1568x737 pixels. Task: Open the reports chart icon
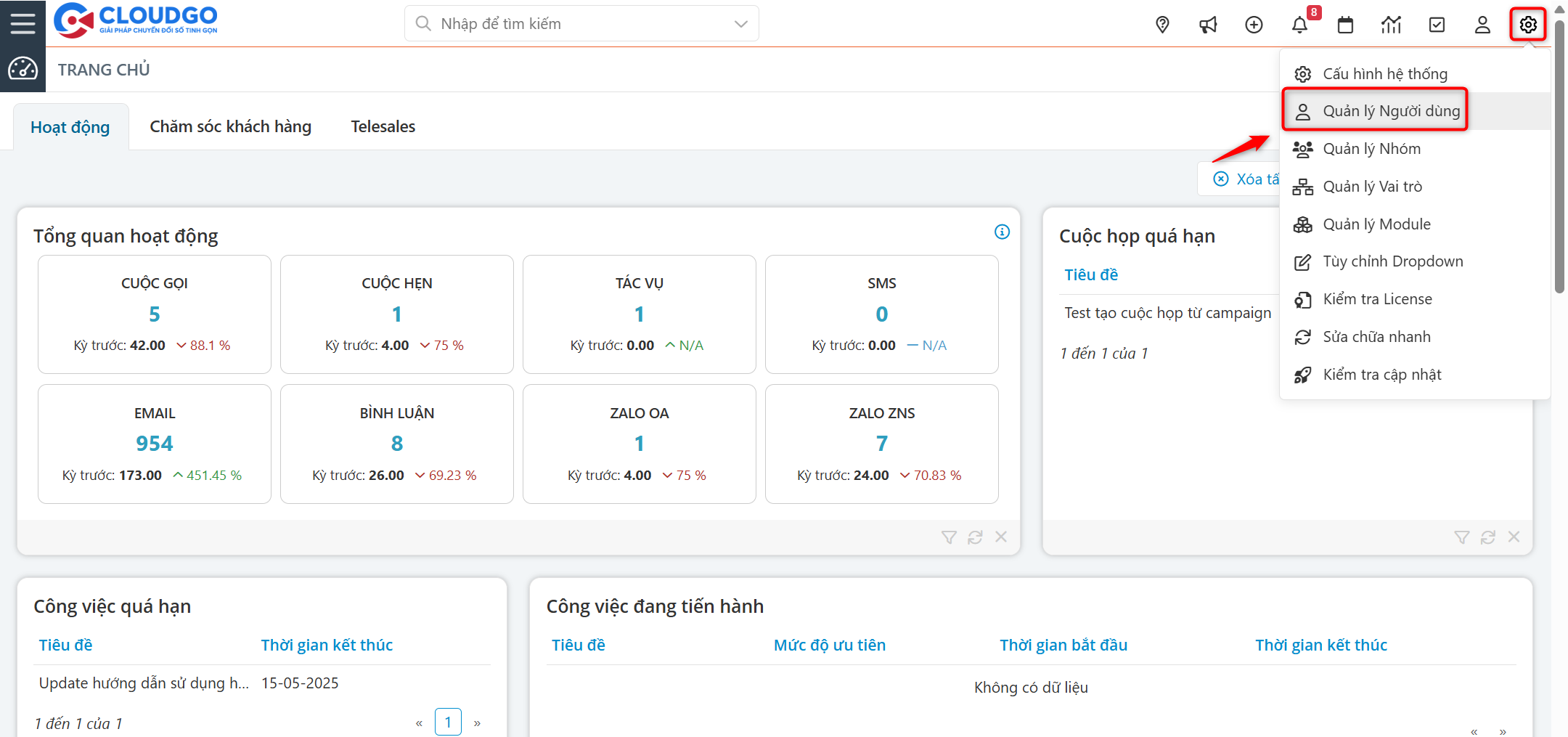pyautogui.click(x=1391, y=25)
